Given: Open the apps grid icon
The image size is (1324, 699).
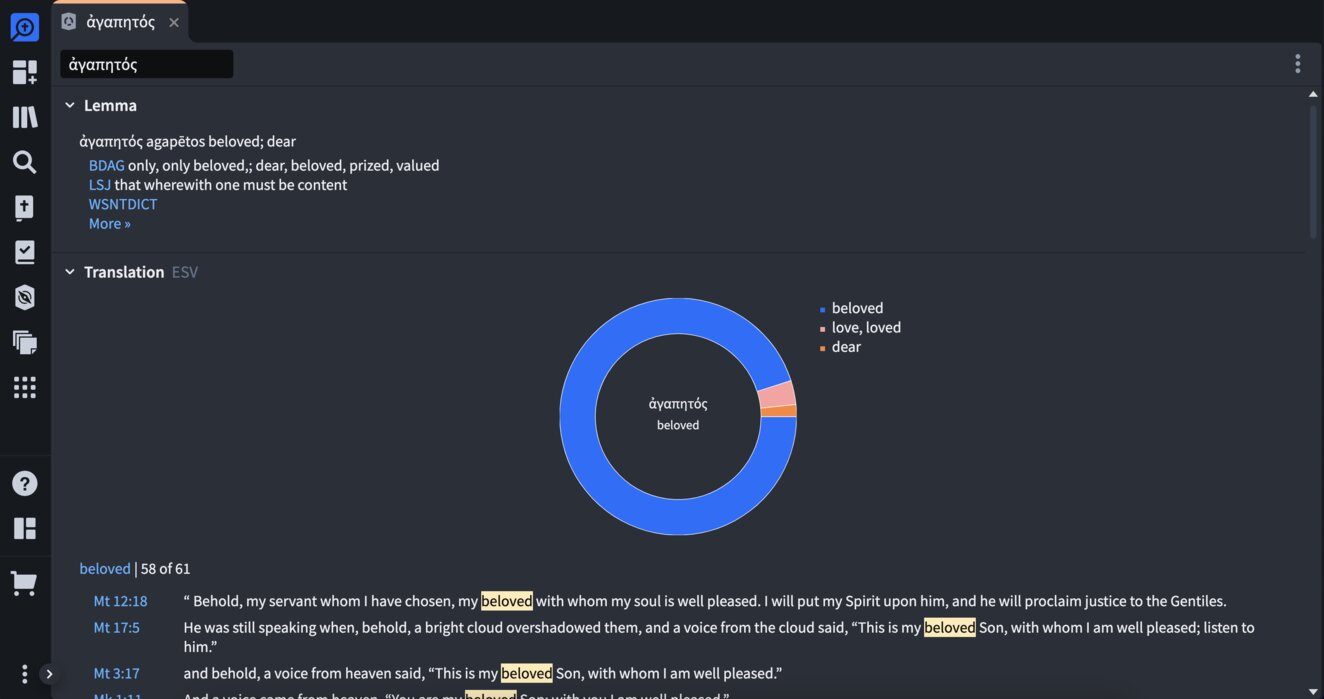Looking at the screenshot, I should coord(24,387).
